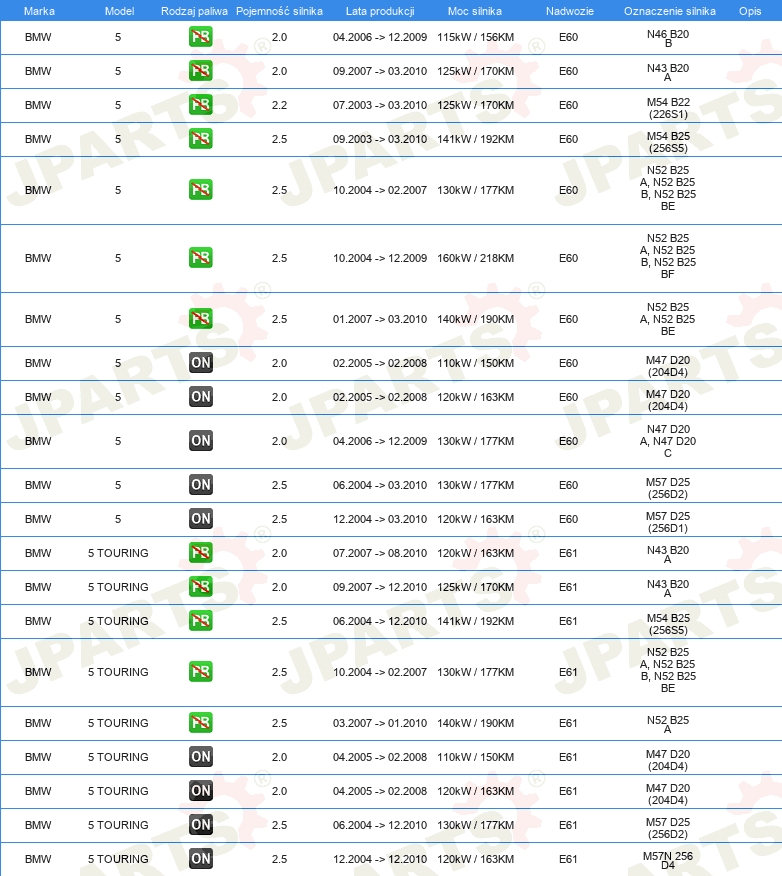Click diesel ON icon in E61 130kW / 177KM diesel row
The height and width of the screenshot is (876, 782).
(x=201, y=825)
